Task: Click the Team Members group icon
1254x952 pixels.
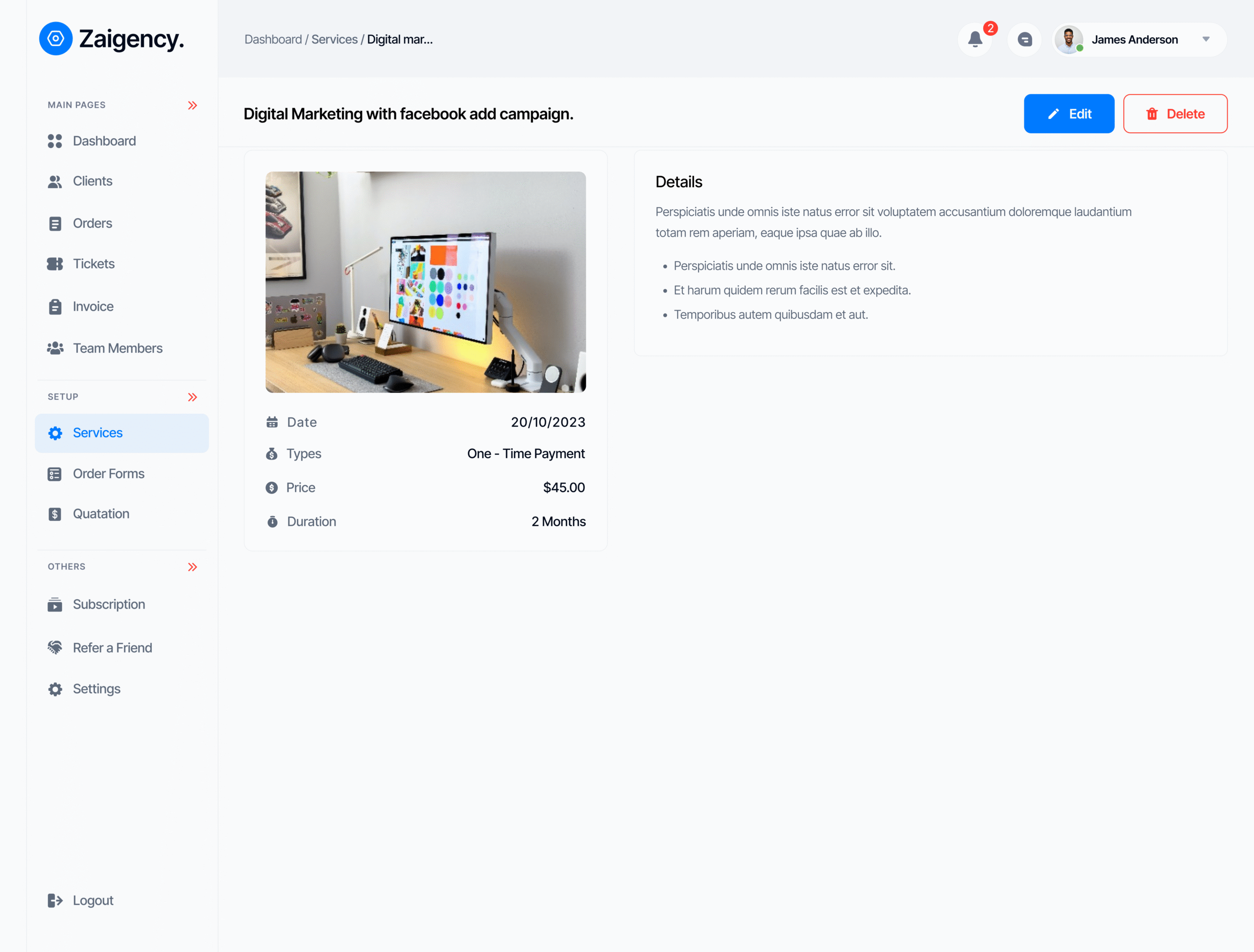Action: (55, 348)
